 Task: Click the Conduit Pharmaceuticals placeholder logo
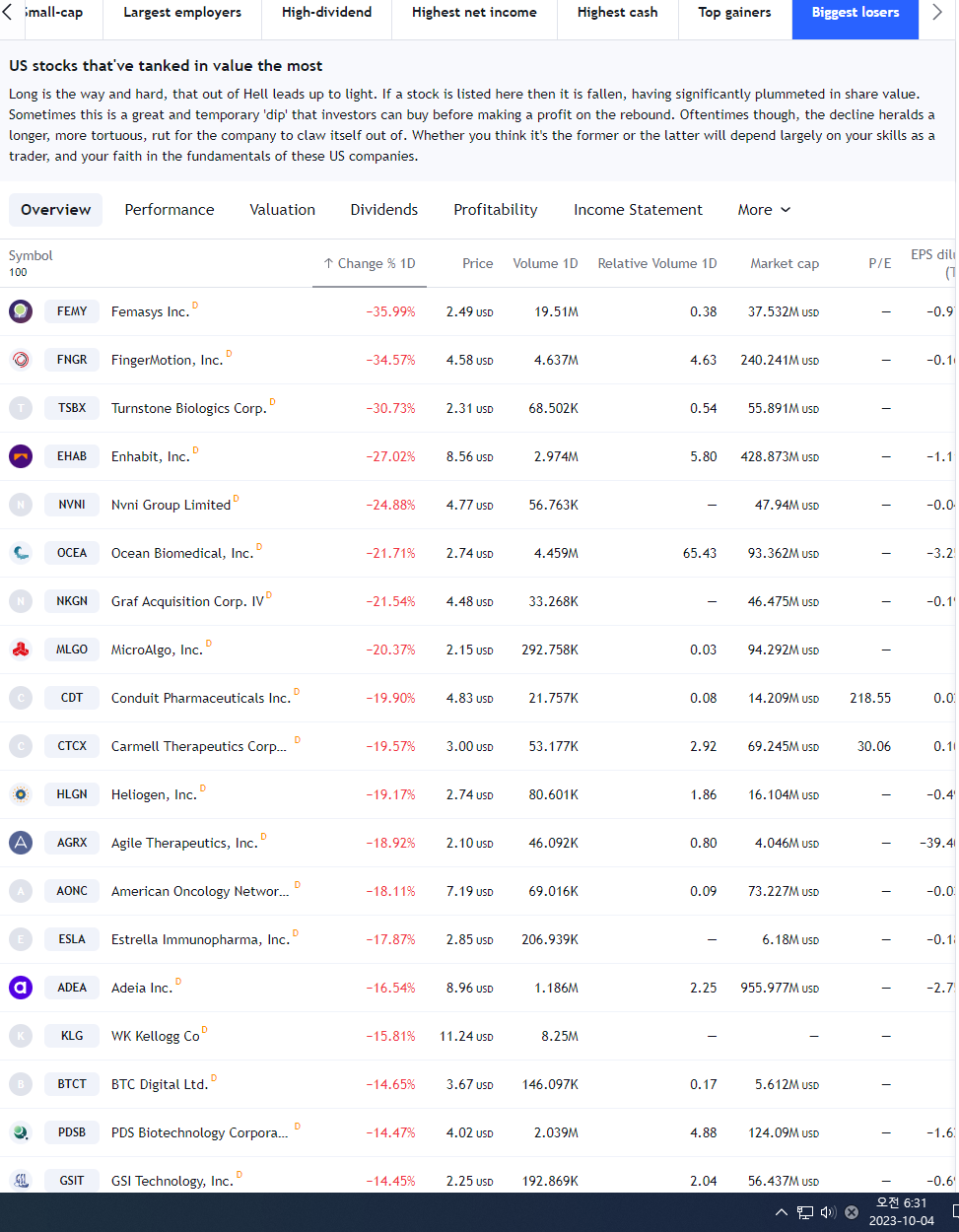[x=21, y=698]
